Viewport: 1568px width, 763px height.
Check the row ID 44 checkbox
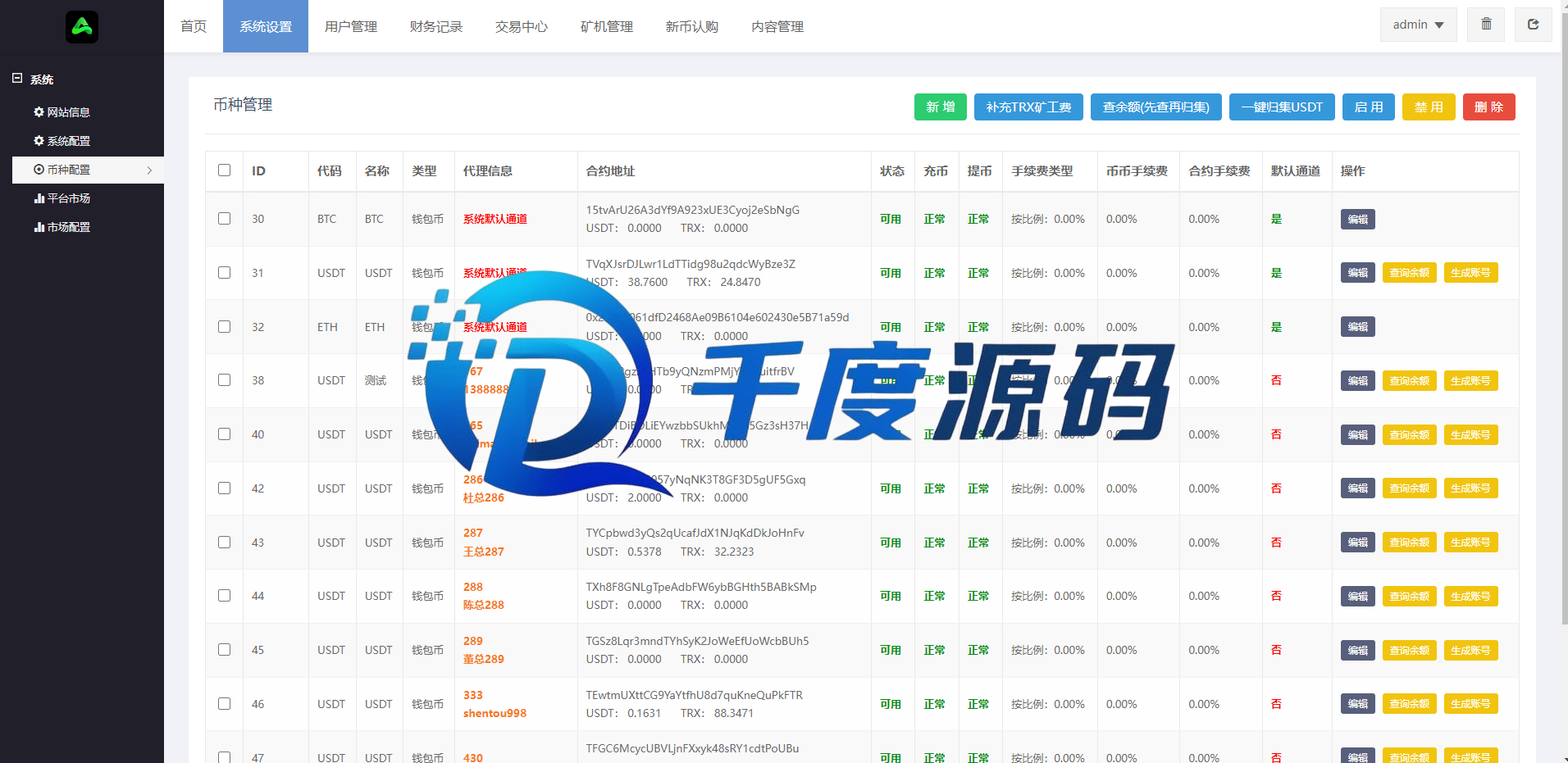tap(224, 596)
